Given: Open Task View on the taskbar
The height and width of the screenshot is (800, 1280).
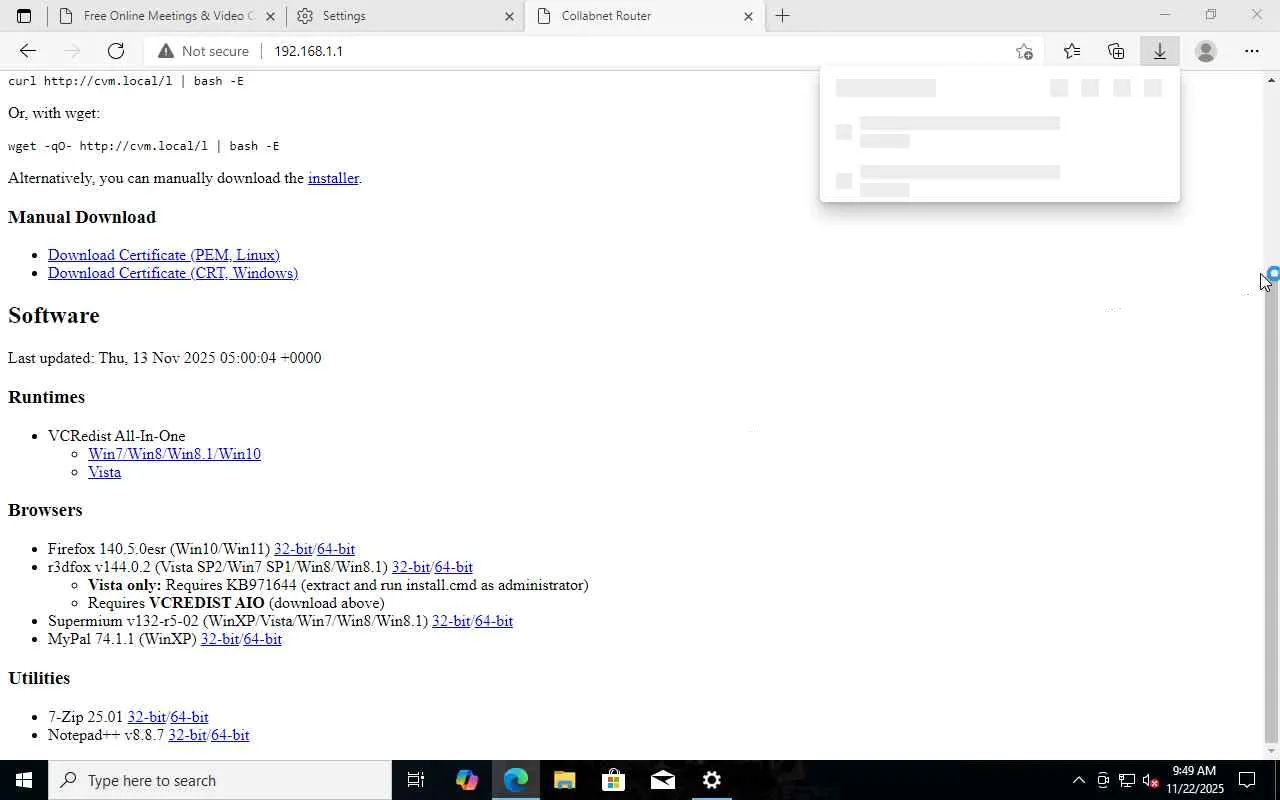Looking at the screenshot, I should pyautogui.click(x=416, y=780).
